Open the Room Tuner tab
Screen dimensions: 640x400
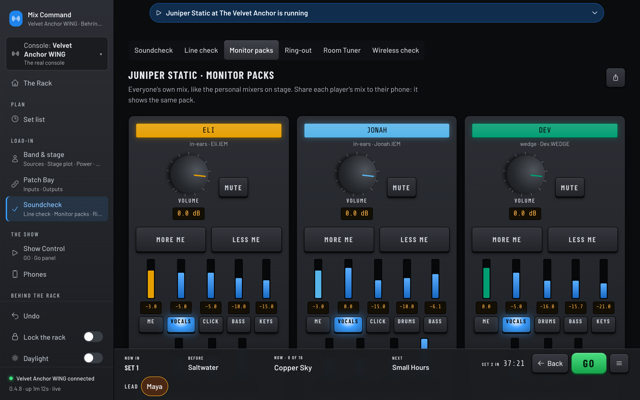click(342, 50)
